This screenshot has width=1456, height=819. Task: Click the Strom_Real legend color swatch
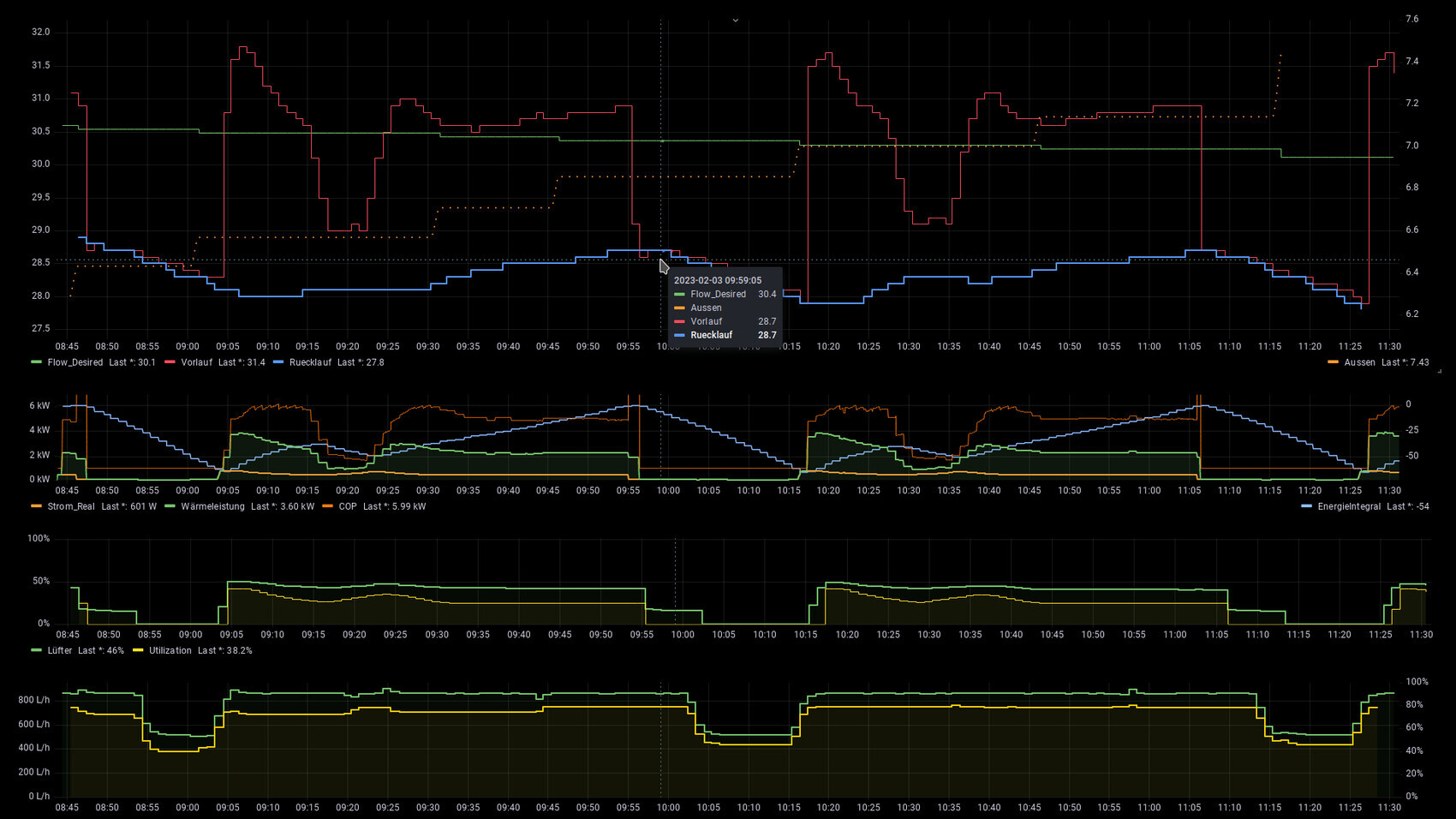(36, 506)
